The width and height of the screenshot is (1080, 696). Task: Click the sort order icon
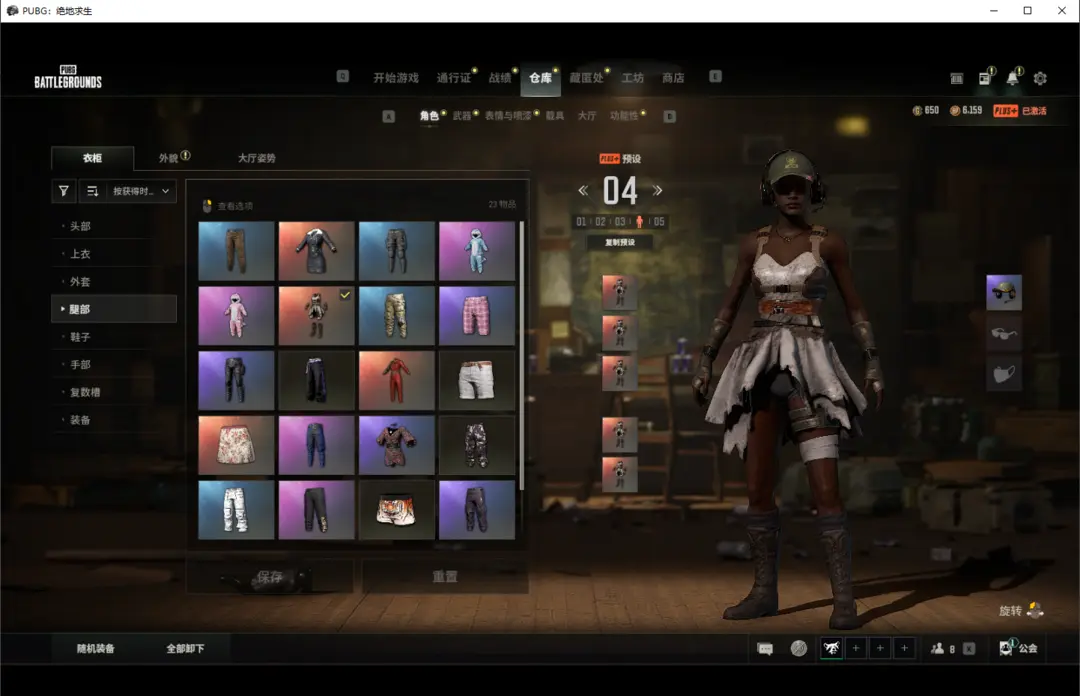[93, 192]
